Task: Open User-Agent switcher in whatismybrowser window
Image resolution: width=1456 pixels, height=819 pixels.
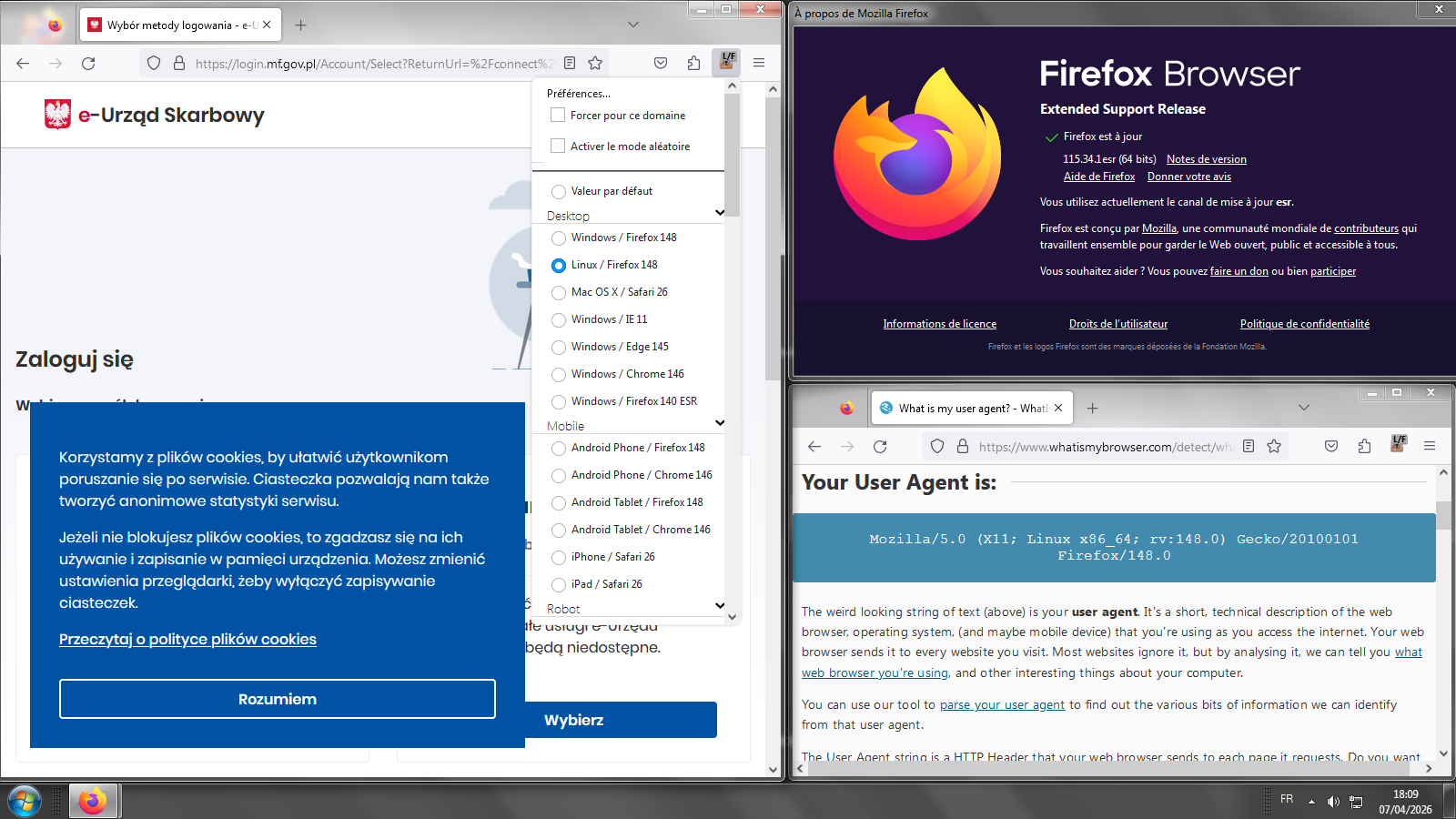Action: tap(1399, 445)
